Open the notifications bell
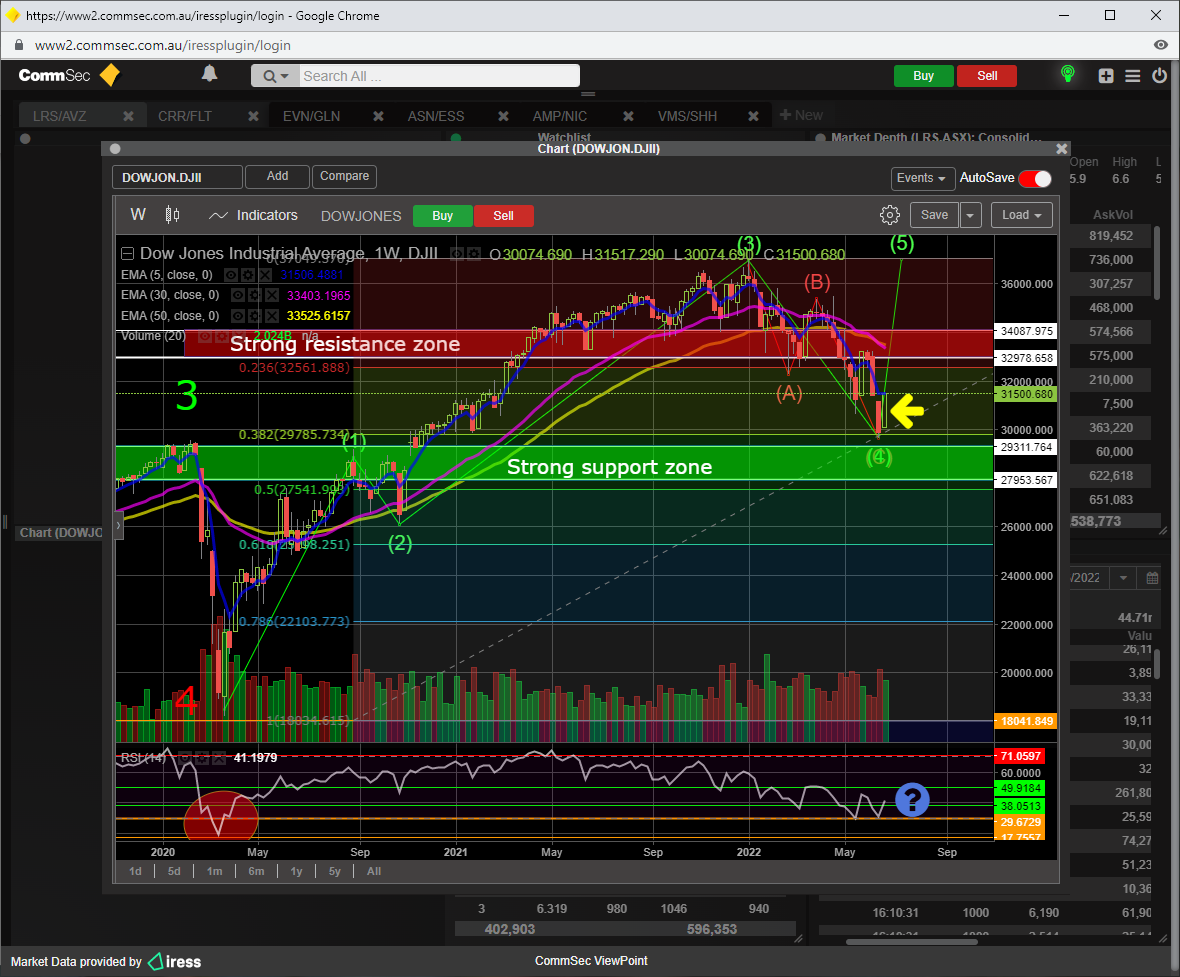This screenshot has width=1180, height=977. (209, 74)
